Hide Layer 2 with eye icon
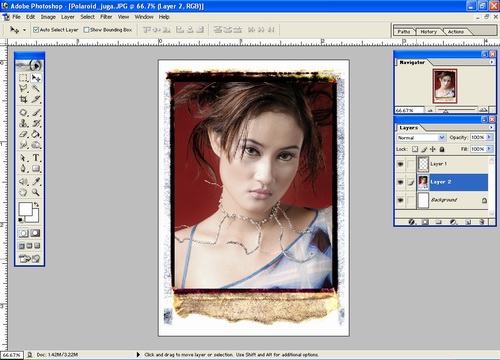 (x=400, y=182)
